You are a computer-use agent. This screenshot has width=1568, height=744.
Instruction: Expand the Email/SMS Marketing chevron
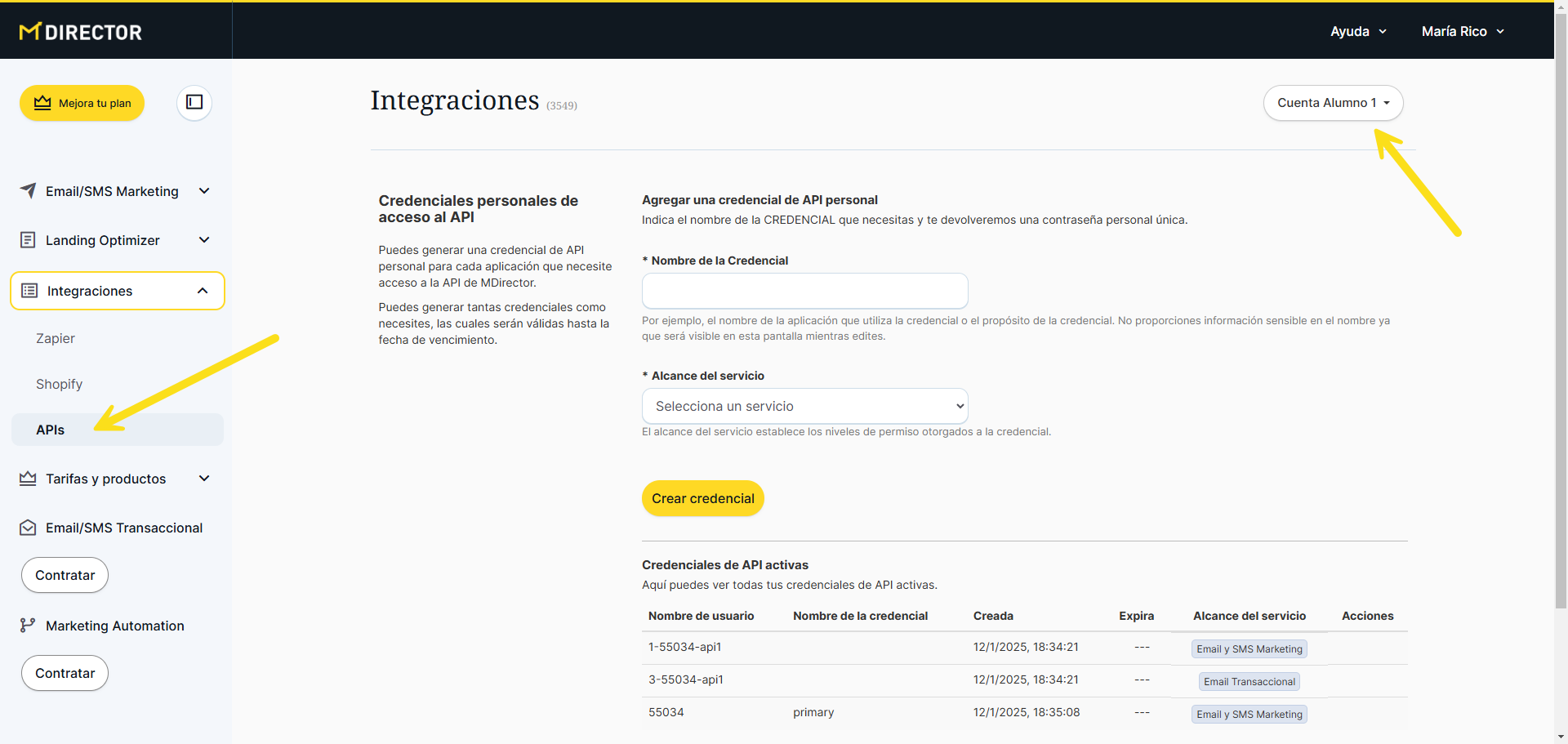click(204, 190)
